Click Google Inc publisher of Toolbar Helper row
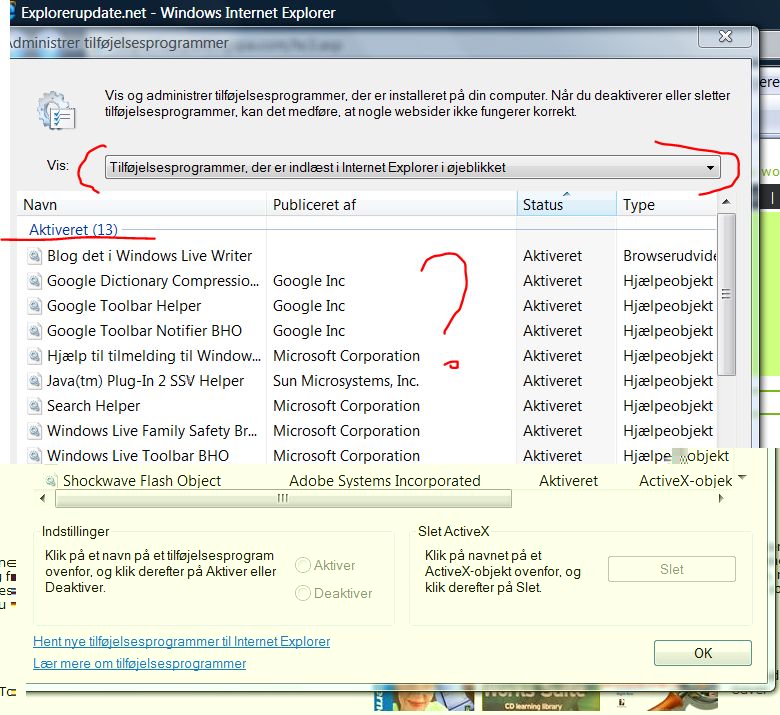This screenshot has height=715, width=780. click(x=309, y=306)
